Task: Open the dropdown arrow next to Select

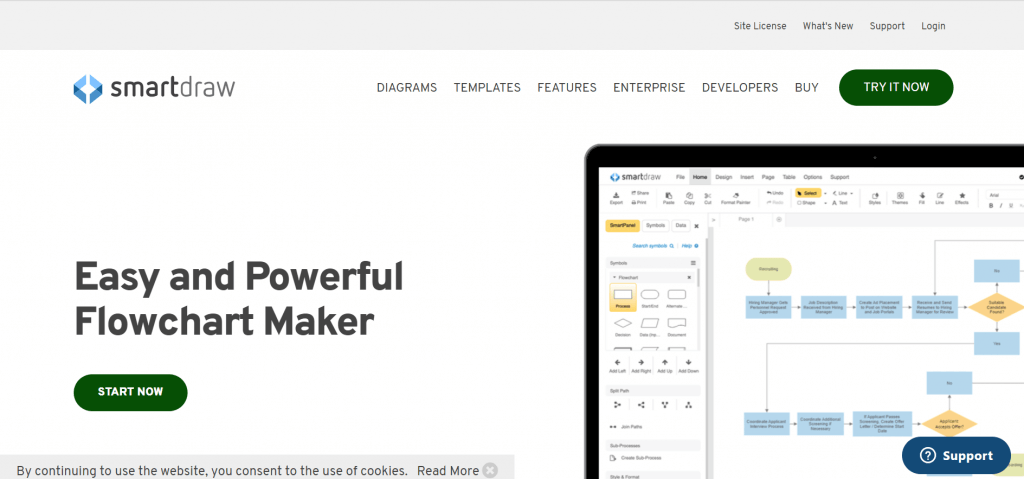Action: pos(825,193)
